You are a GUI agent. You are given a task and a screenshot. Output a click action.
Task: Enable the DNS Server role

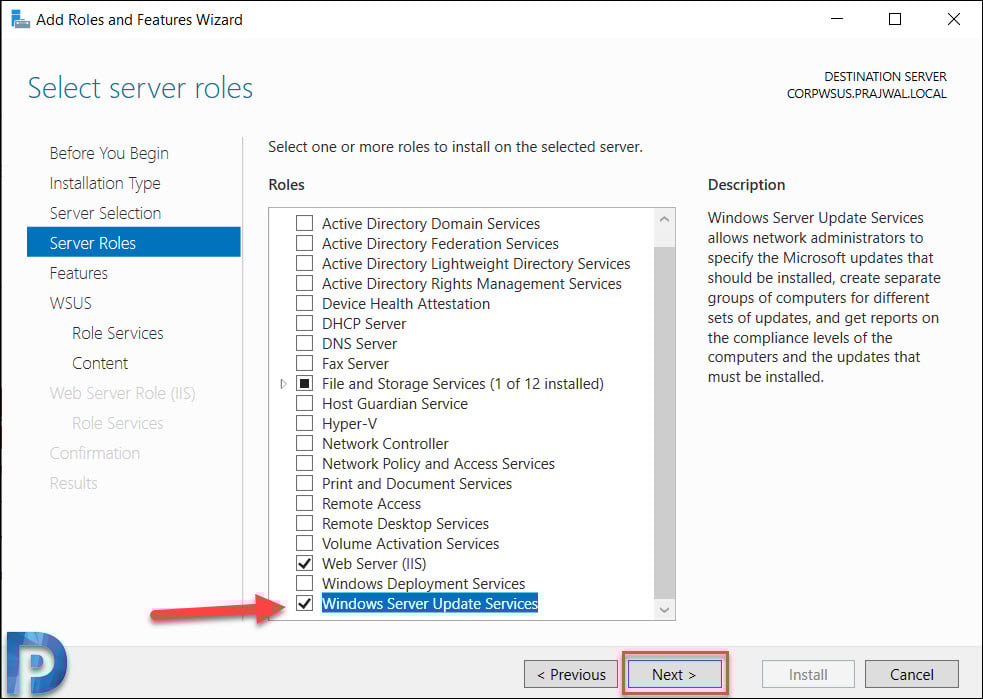tap(305, 344)
